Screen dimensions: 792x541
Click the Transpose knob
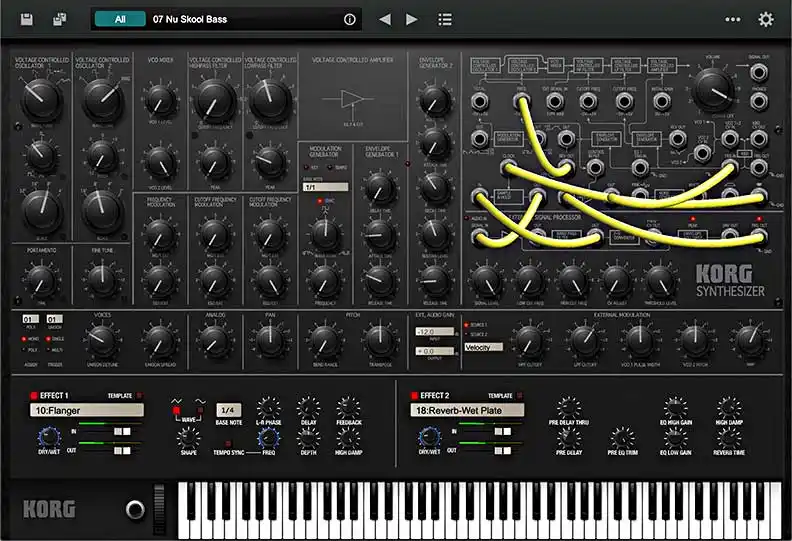pyautogui.click(x=380, y=340)
